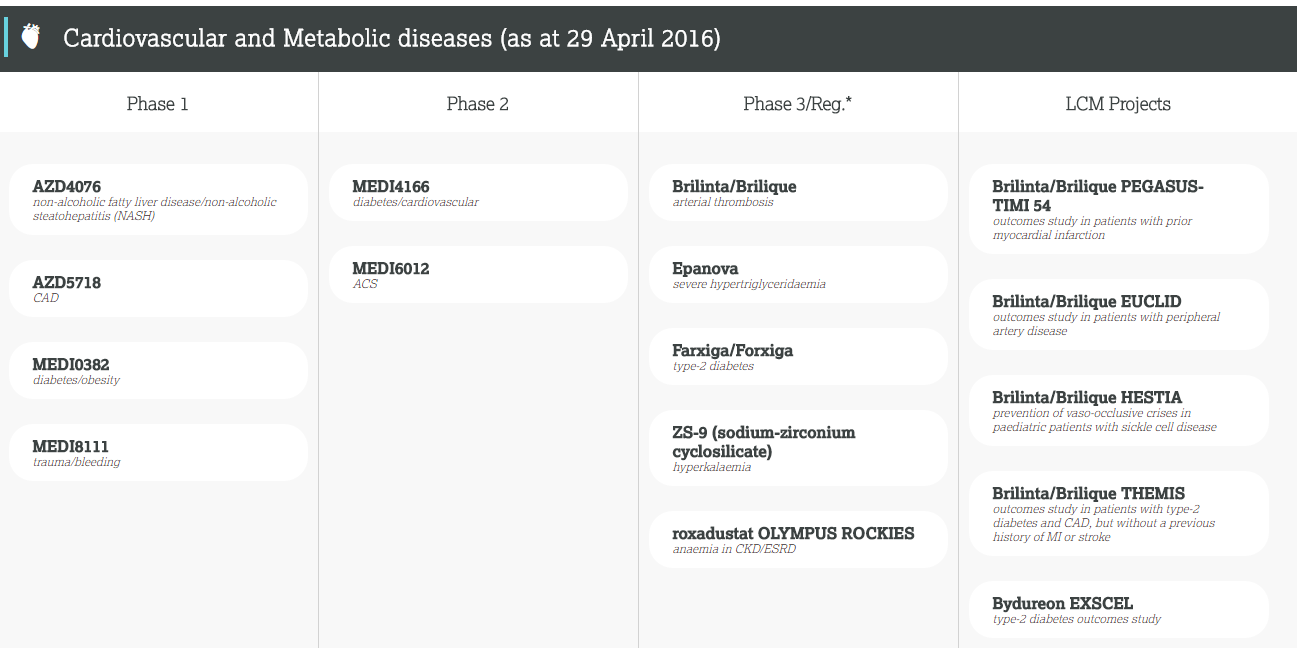Viewport: 1297px width, 648px height.
Task: Click the roxadustat OLYMPUS ROCKIES card
Action: [799, 539]
